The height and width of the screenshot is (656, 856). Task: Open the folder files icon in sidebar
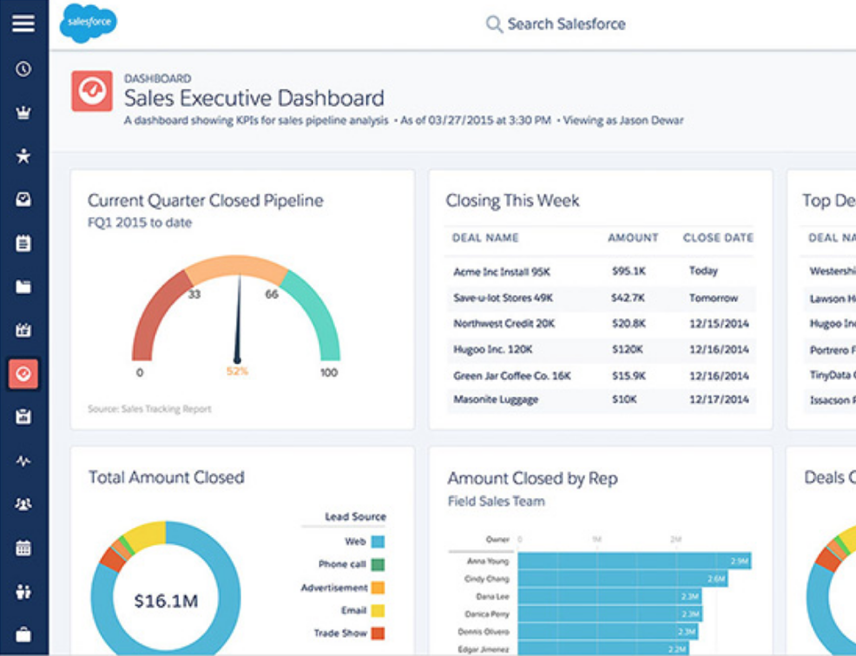(x=23, y=287)
